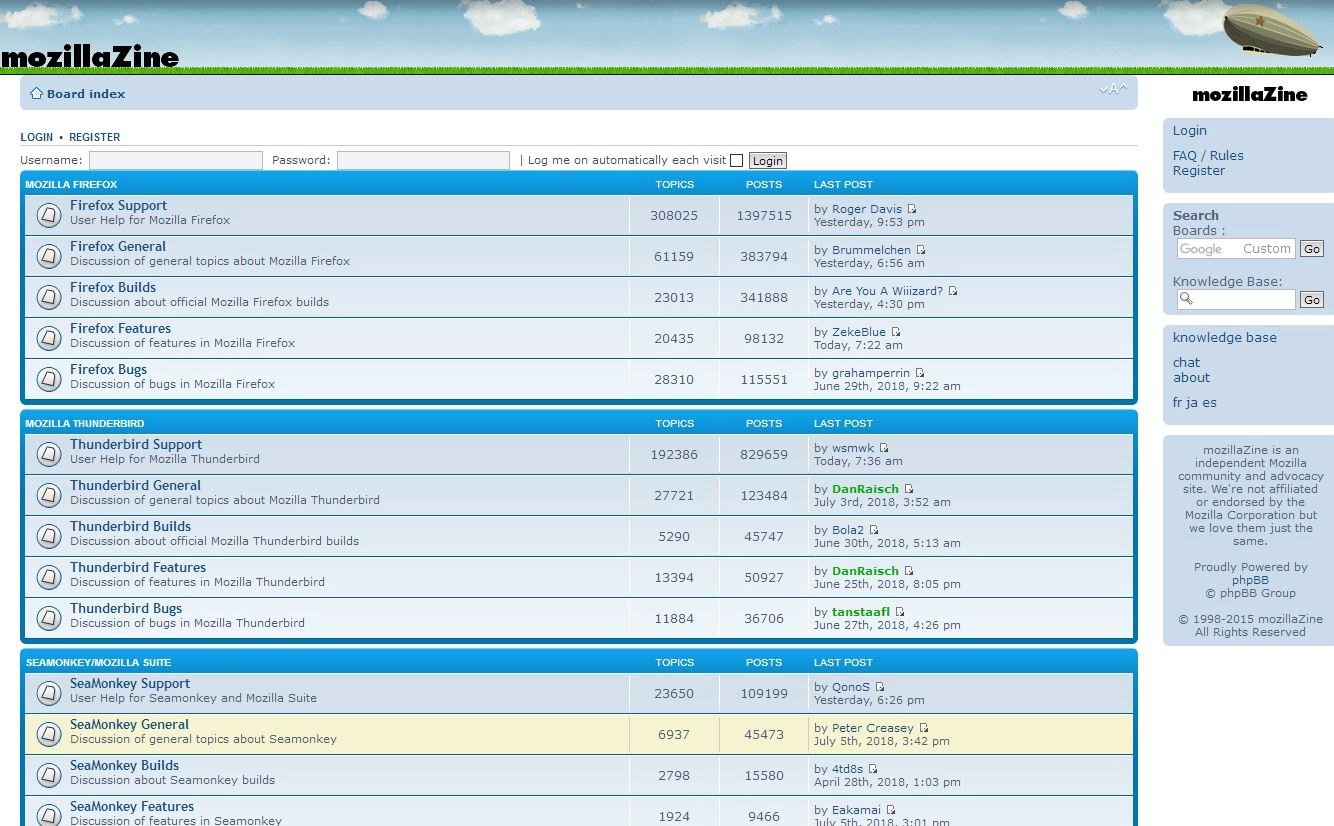1334x826 pixels.
Task: View latest post icon by Roger Davis
Action: (x=912, y=209)
